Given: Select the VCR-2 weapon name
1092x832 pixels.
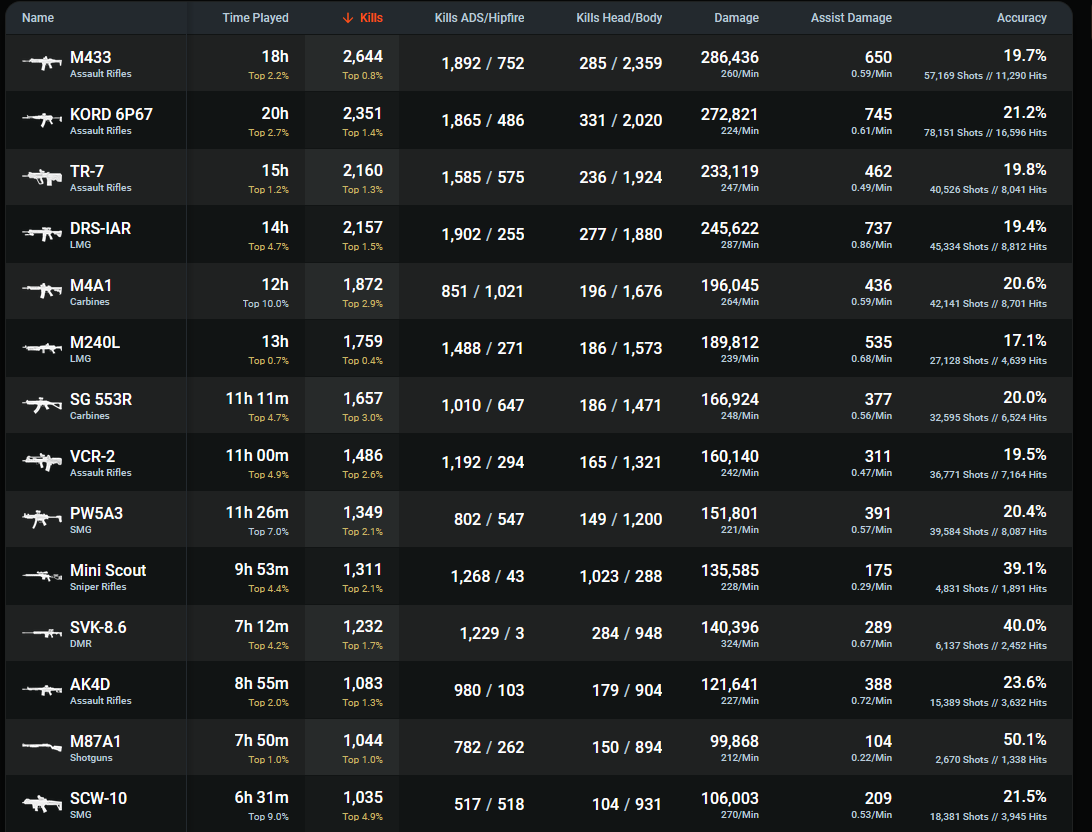Looking at the screenshot, I should coord(93,457).
